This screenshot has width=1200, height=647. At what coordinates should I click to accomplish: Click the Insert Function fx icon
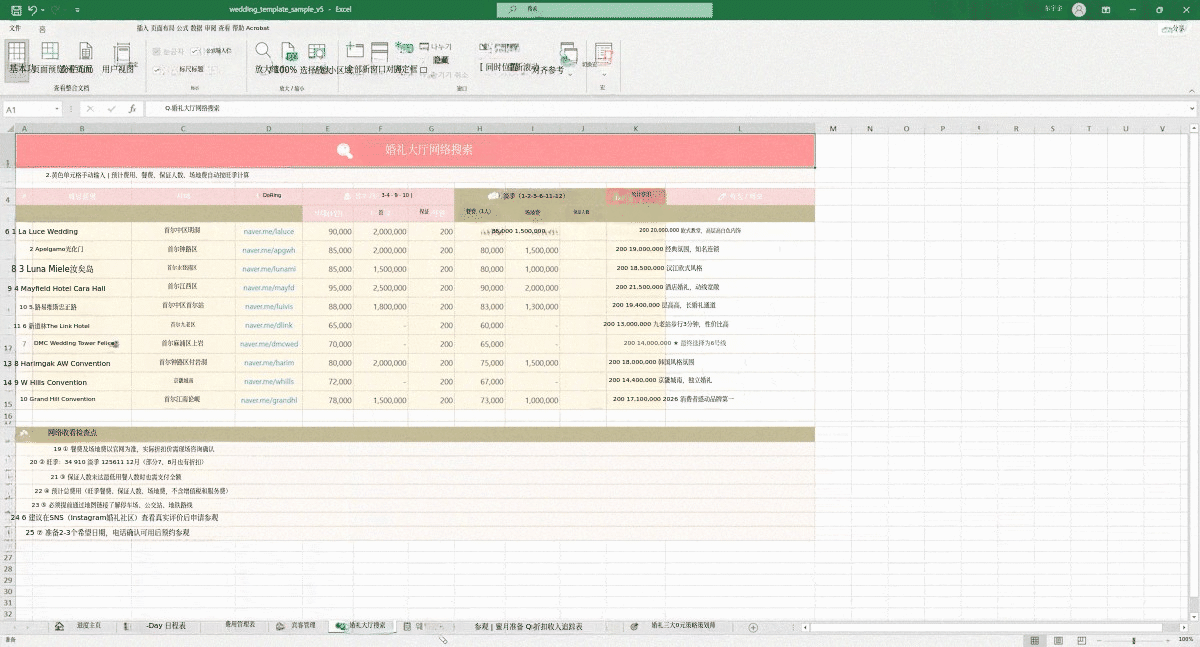pos(132,108)
